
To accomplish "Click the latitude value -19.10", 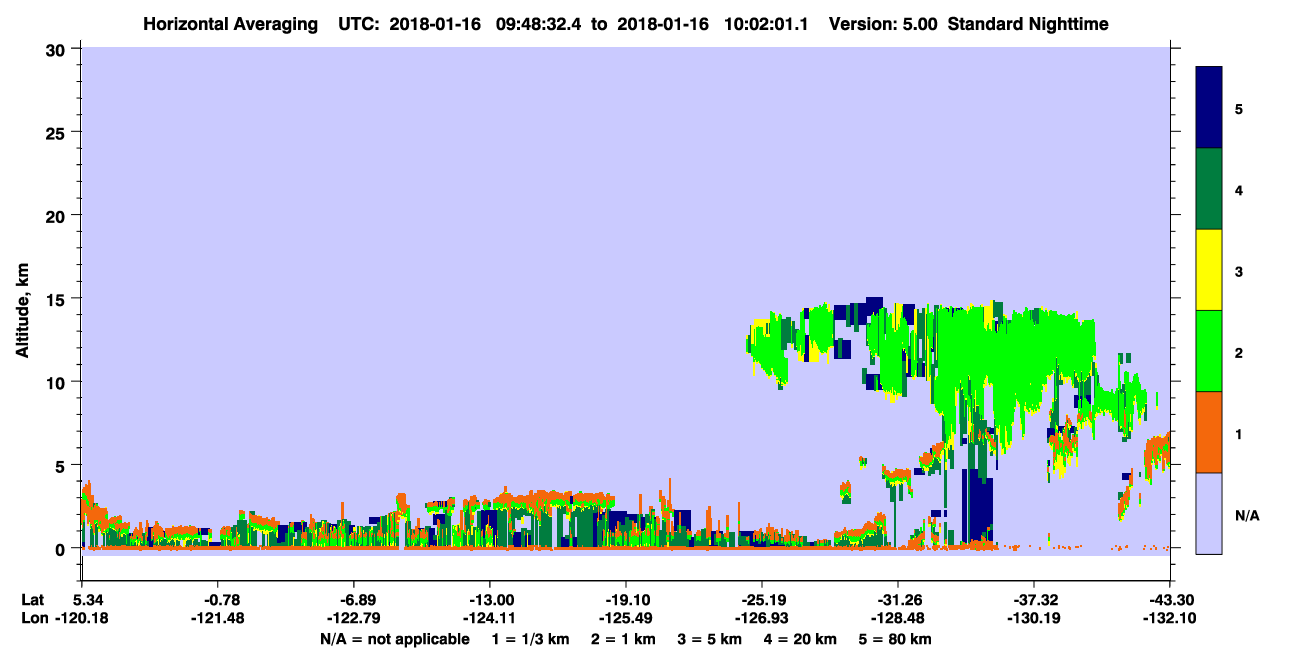I will [626, 600].
